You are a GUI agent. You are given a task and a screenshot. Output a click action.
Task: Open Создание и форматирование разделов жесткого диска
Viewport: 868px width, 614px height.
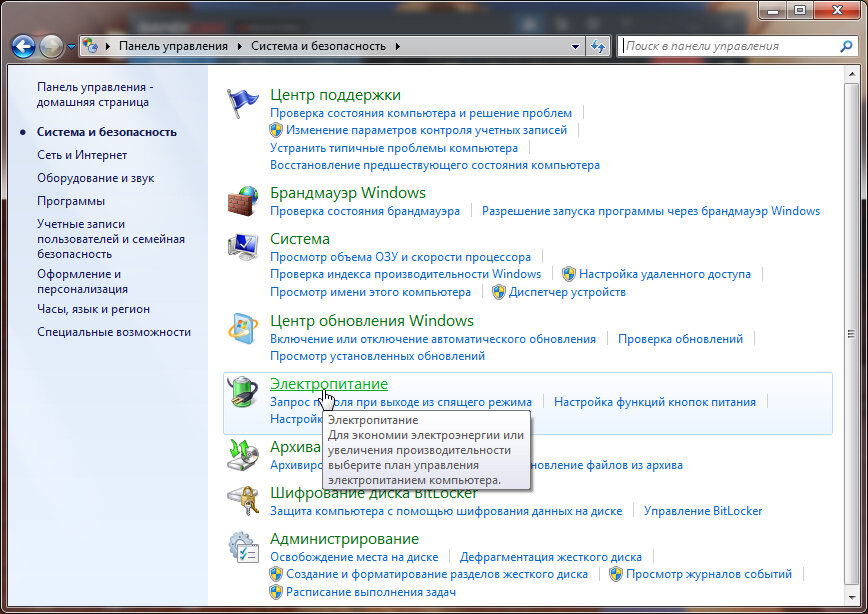click(437, 574)
